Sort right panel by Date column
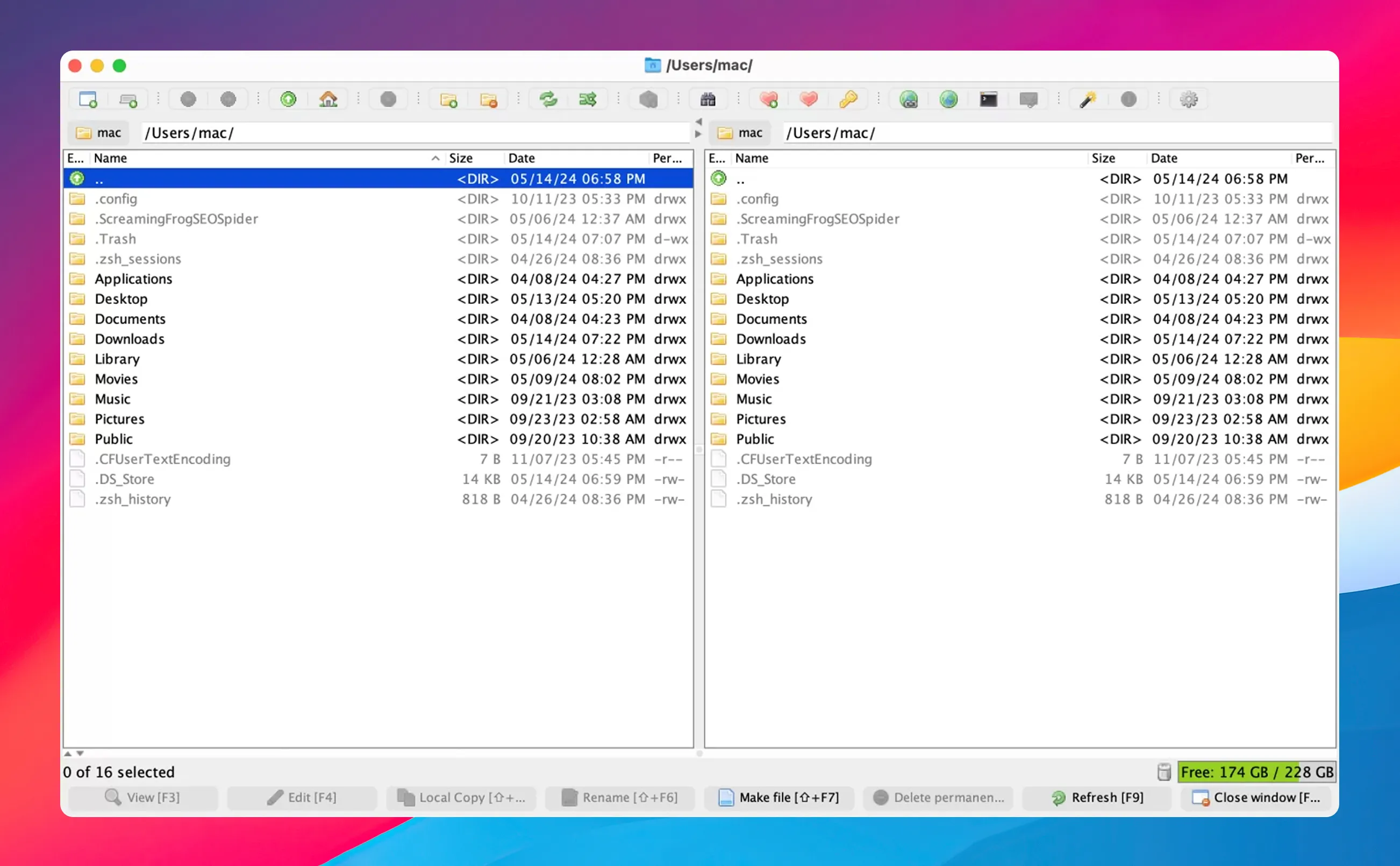Image resolution: width=1400 pixels, height=866 pixels. point(1219,158)
